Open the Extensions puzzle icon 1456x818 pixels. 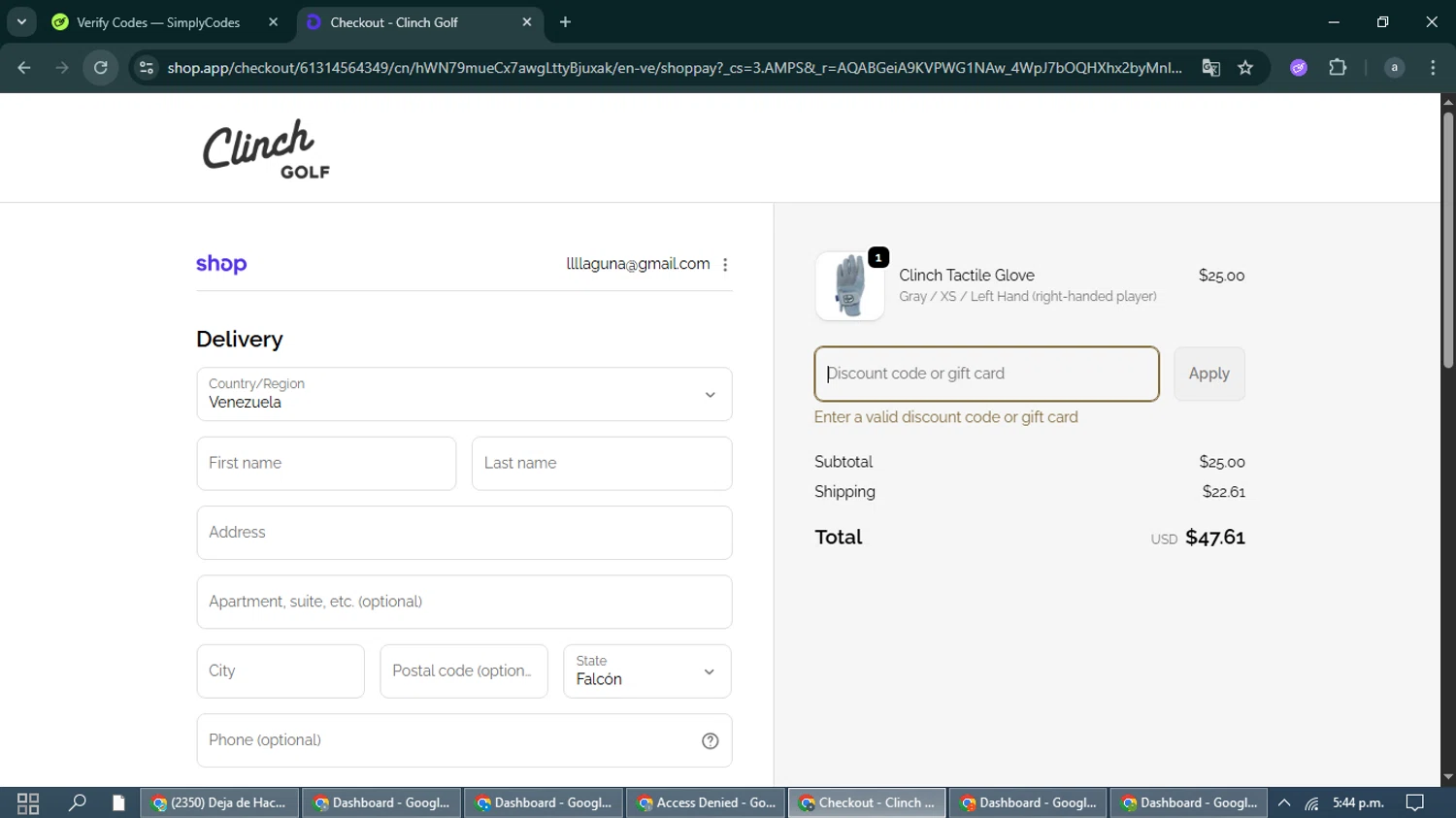pos(1338,68)
